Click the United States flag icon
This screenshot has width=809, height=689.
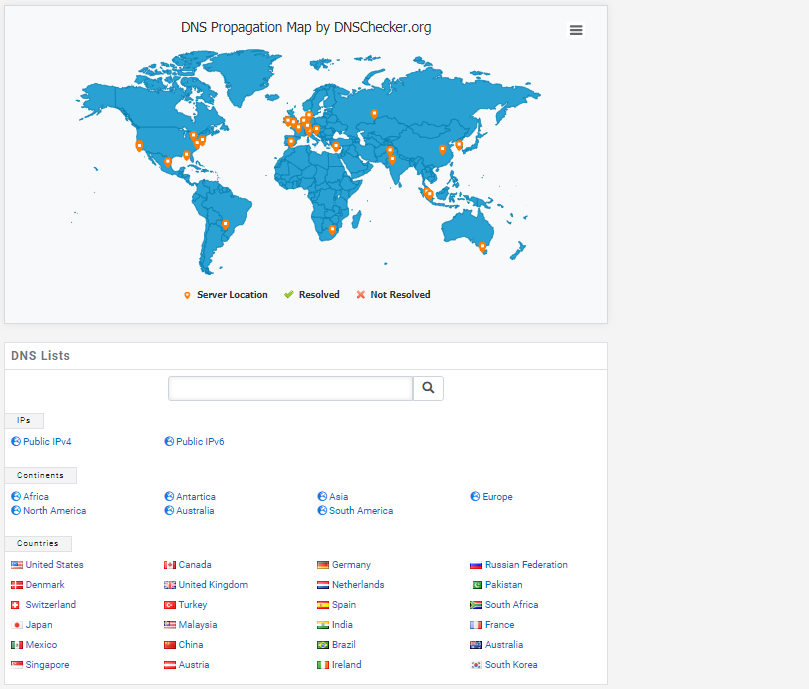17,565
